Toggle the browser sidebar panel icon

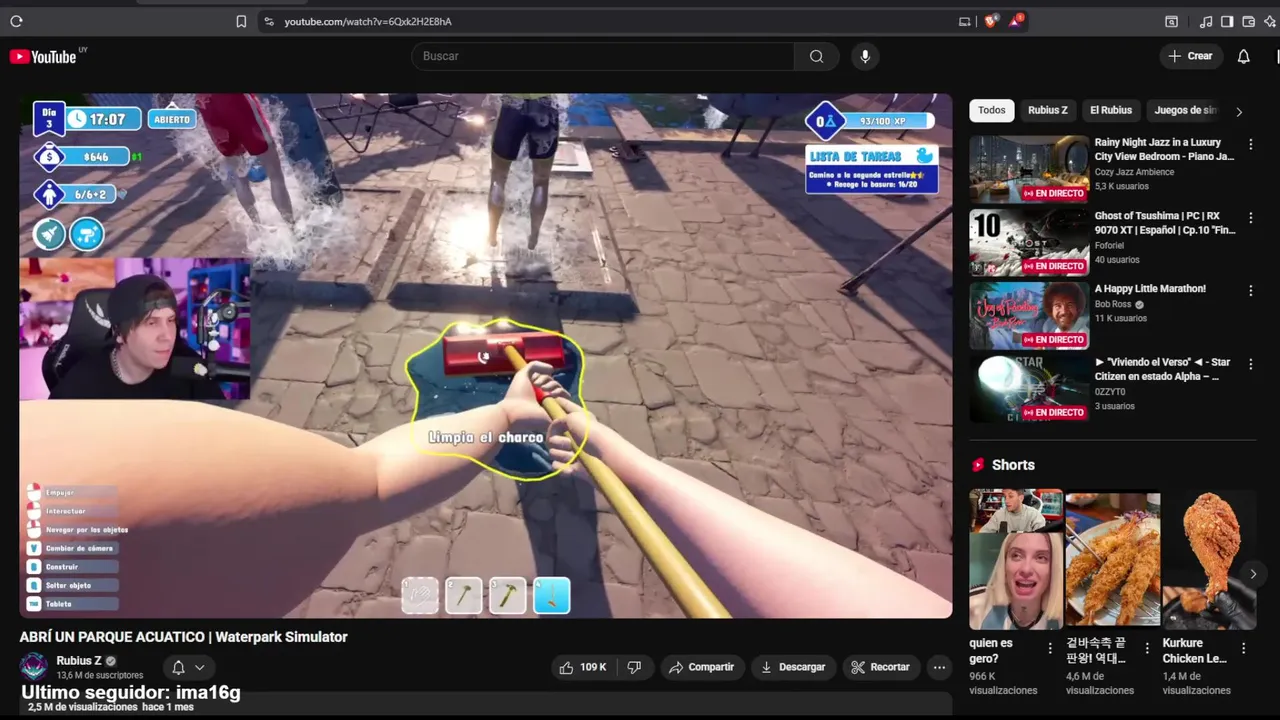1227,21
